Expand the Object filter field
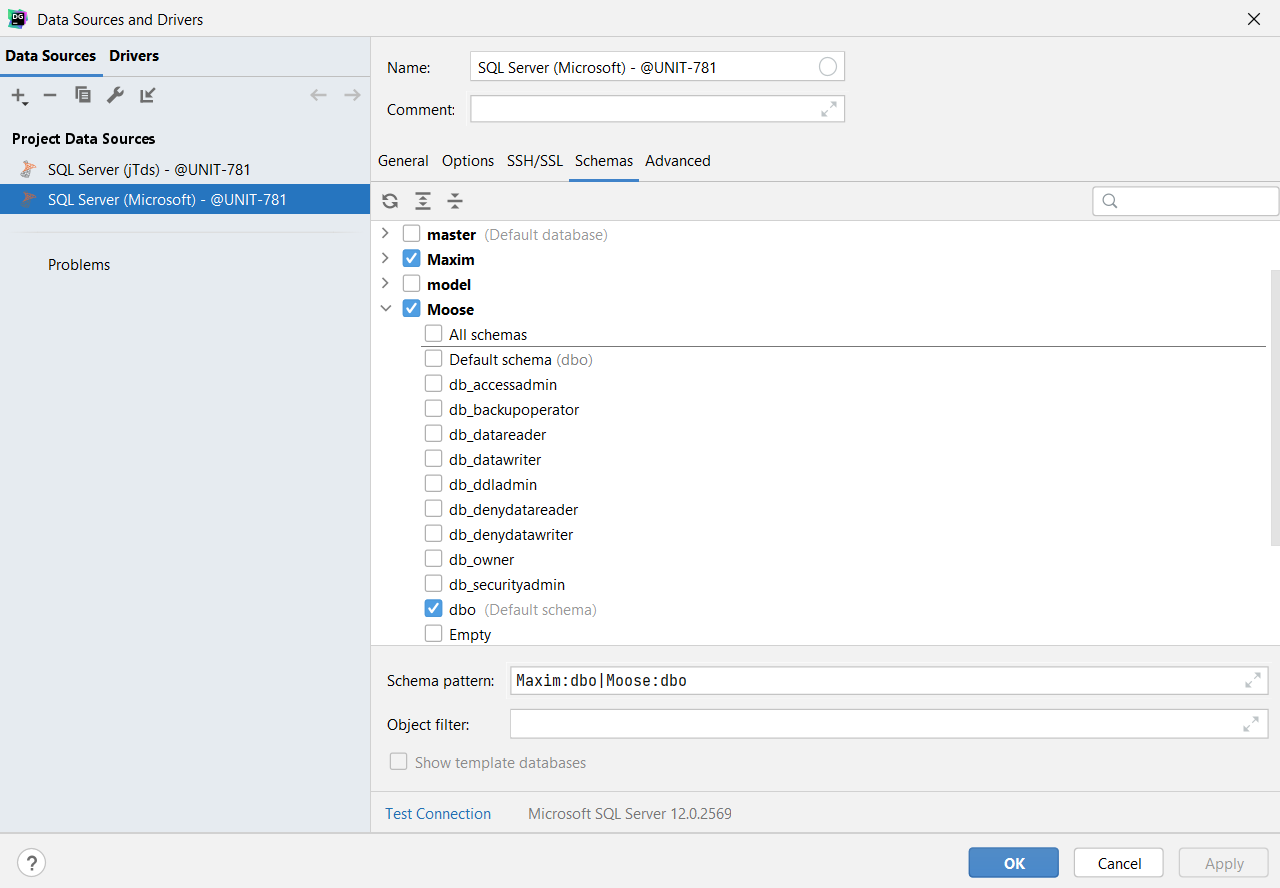This screenshot has height=888, width=1280. click(1250, 724)
